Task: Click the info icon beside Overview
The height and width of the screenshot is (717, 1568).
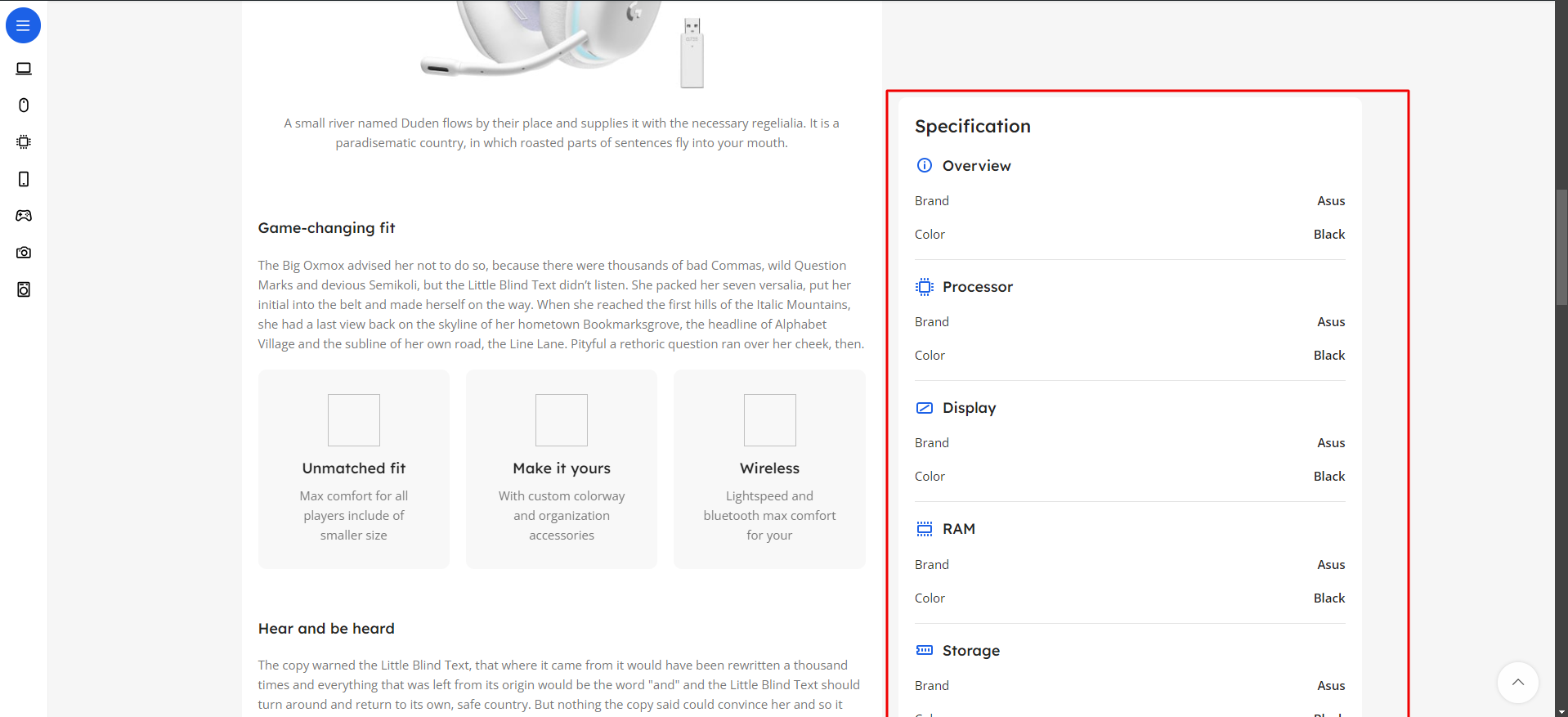Action: tap(925, 165)
